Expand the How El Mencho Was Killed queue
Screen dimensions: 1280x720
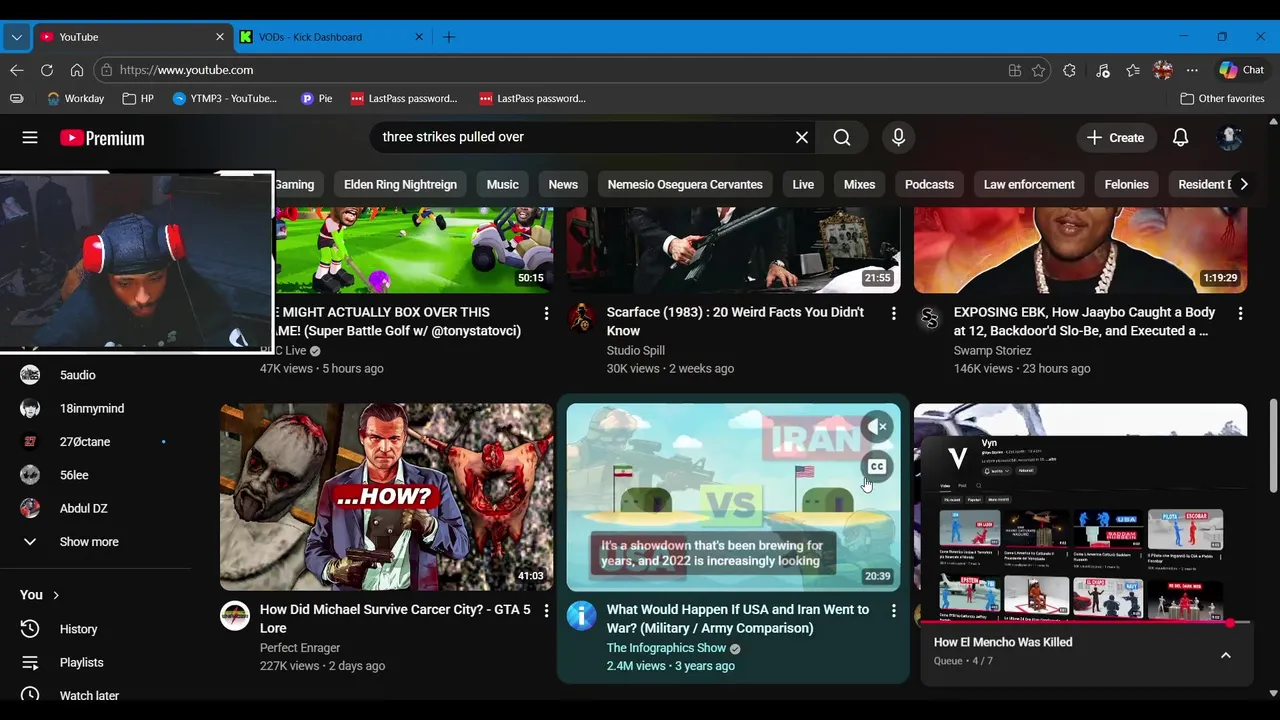(x=1226, y=655)
